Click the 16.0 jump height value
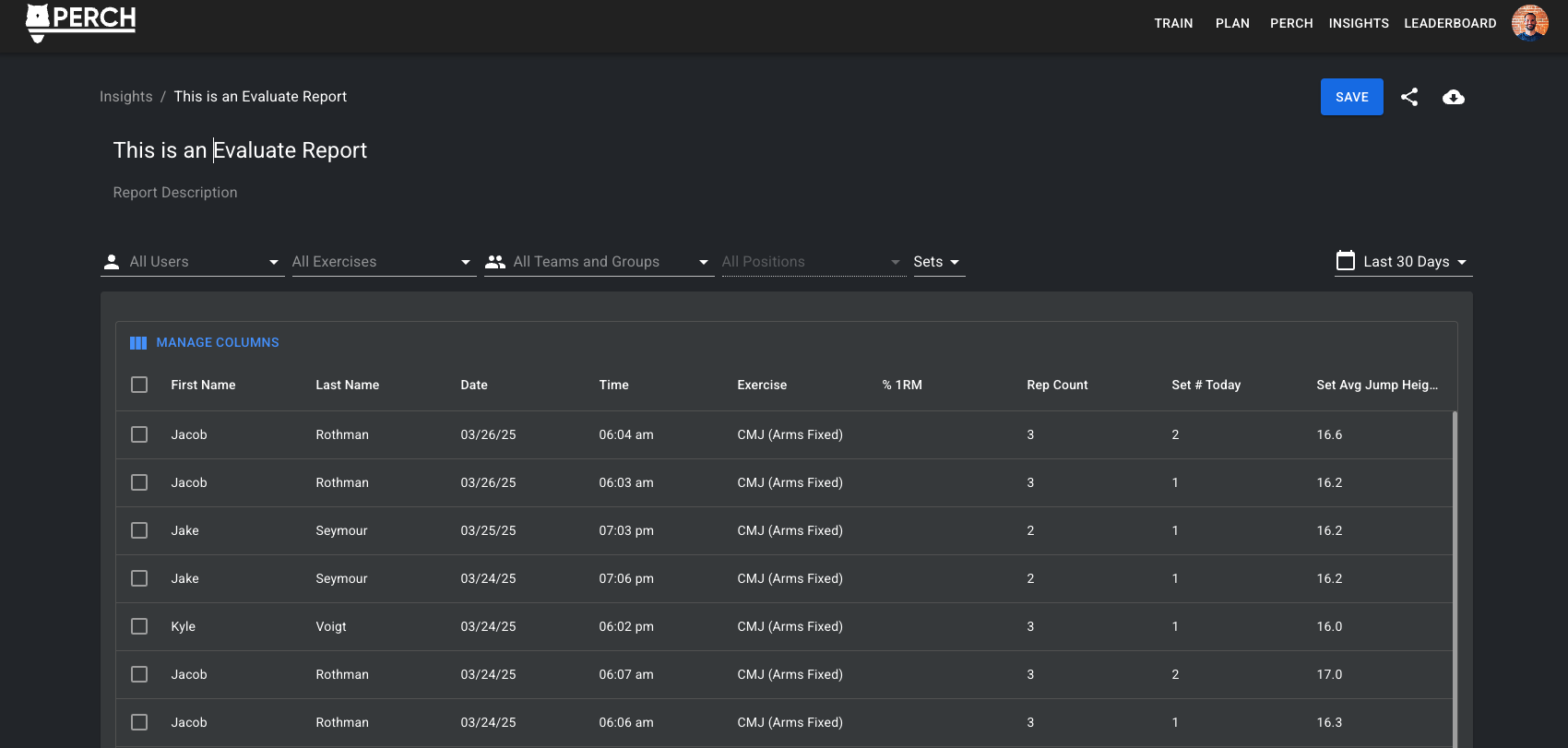Viewport: 1568px width, 748px height. point(1329,626)
